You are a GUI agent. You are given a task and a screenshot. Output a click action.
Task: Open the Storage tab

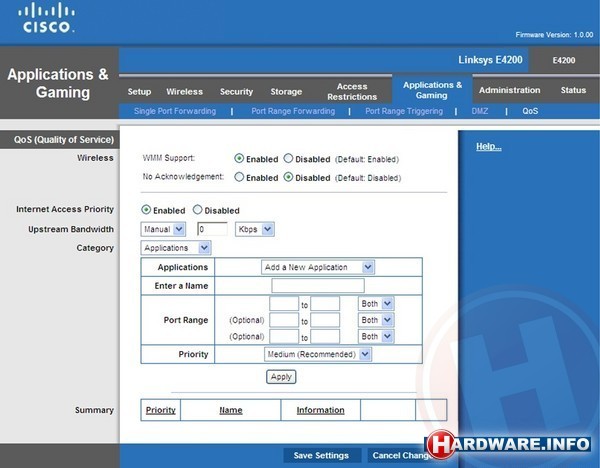point(286,91)
